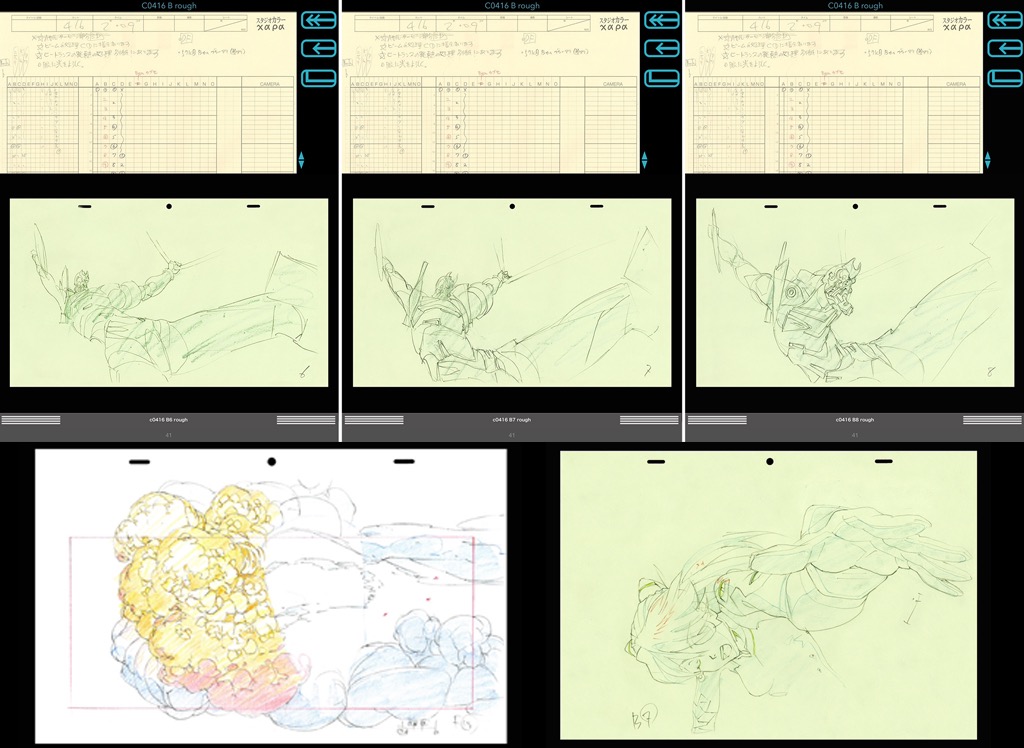Click page number 41 under B7 caption
Viewport: 1024px width, 748px height.
click(511, 435)
